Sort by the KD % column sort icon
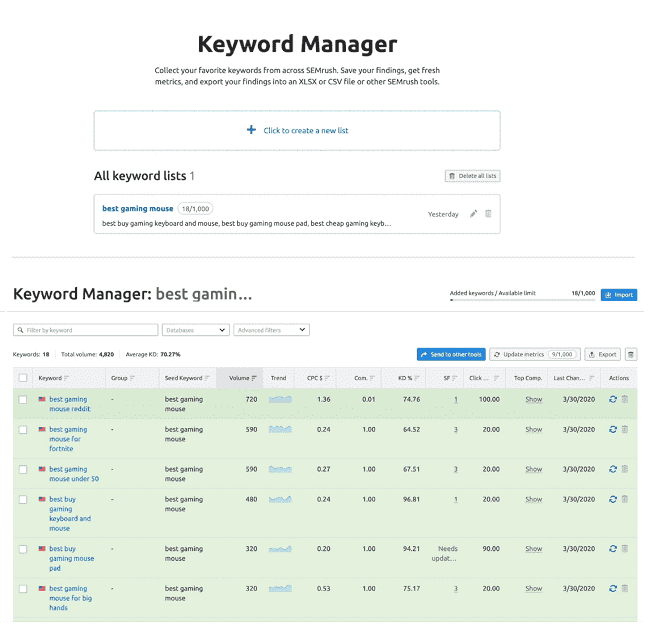 coord(417,378)
